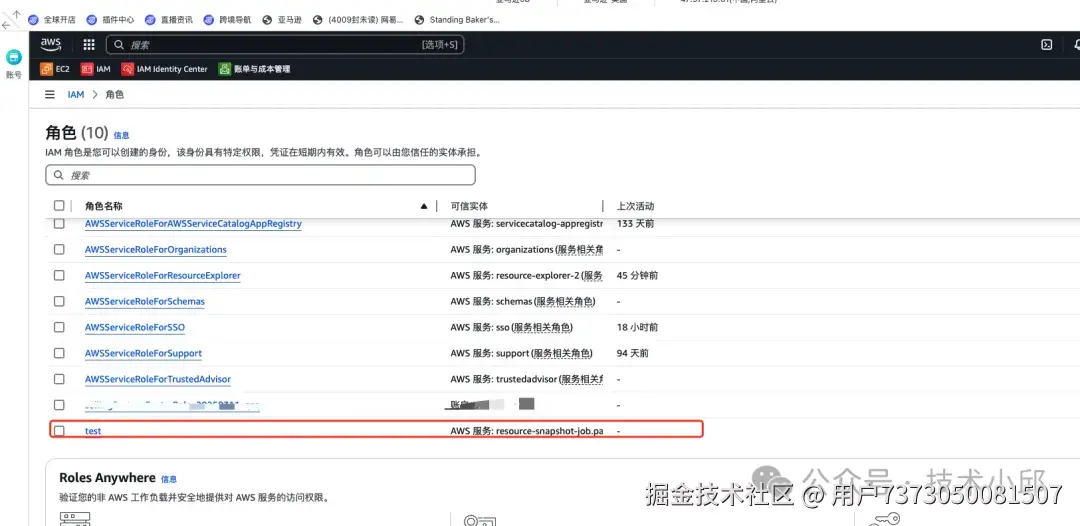
Task: Check the test role checkbox
Action: [59, 430]
